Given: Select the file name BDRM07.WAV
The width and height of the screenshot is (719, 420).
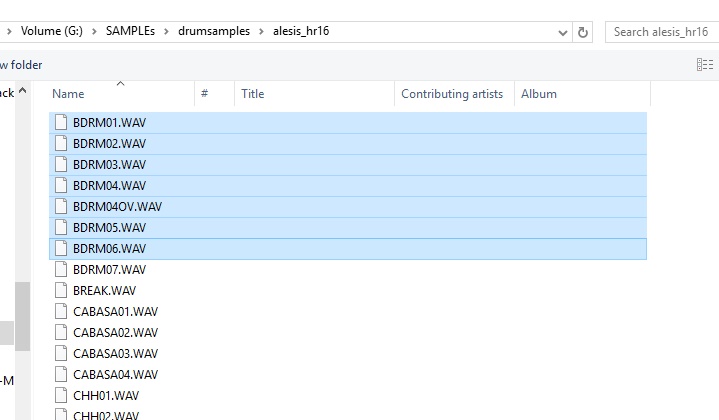Looking at the screenshot, I should coord(110,270).
